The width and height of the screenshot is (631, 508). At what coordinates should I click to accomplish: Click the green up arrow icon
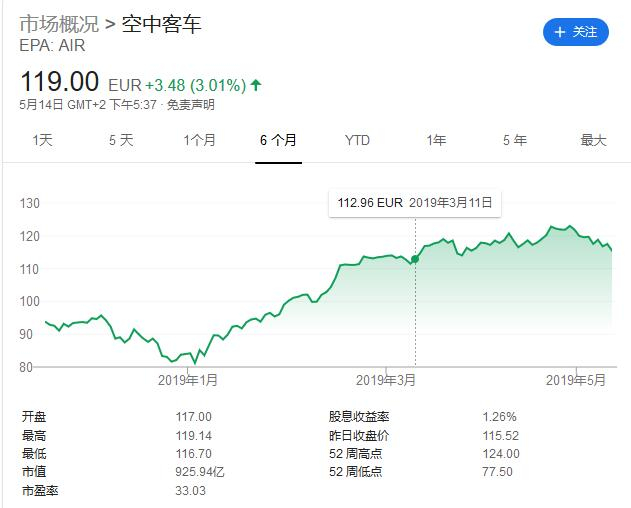(x=256, y=85)
